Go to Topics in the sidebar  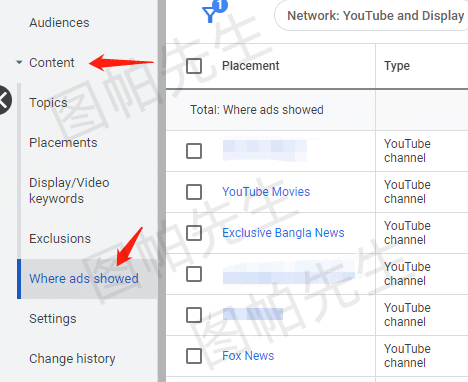pyautogui.click(x=48, y=103)
